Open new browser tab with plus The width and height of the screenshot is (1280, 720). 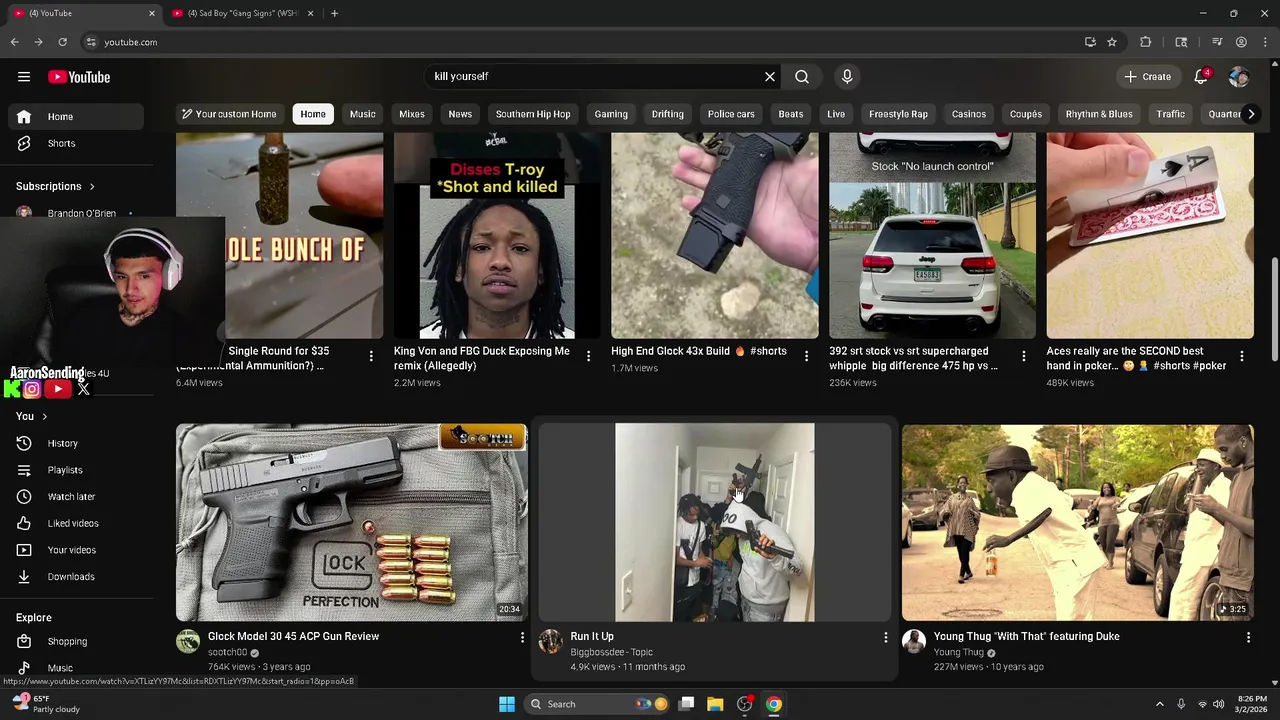[x=334, y=13]
